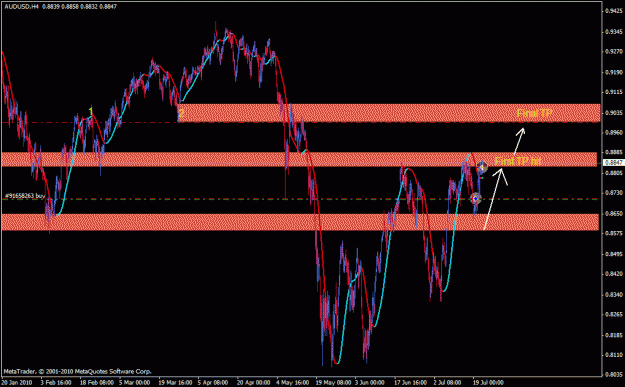The width and height of the screenshot is (625, 387).
Task: Click price axis label 0.9270
Action: pos(614,51)
